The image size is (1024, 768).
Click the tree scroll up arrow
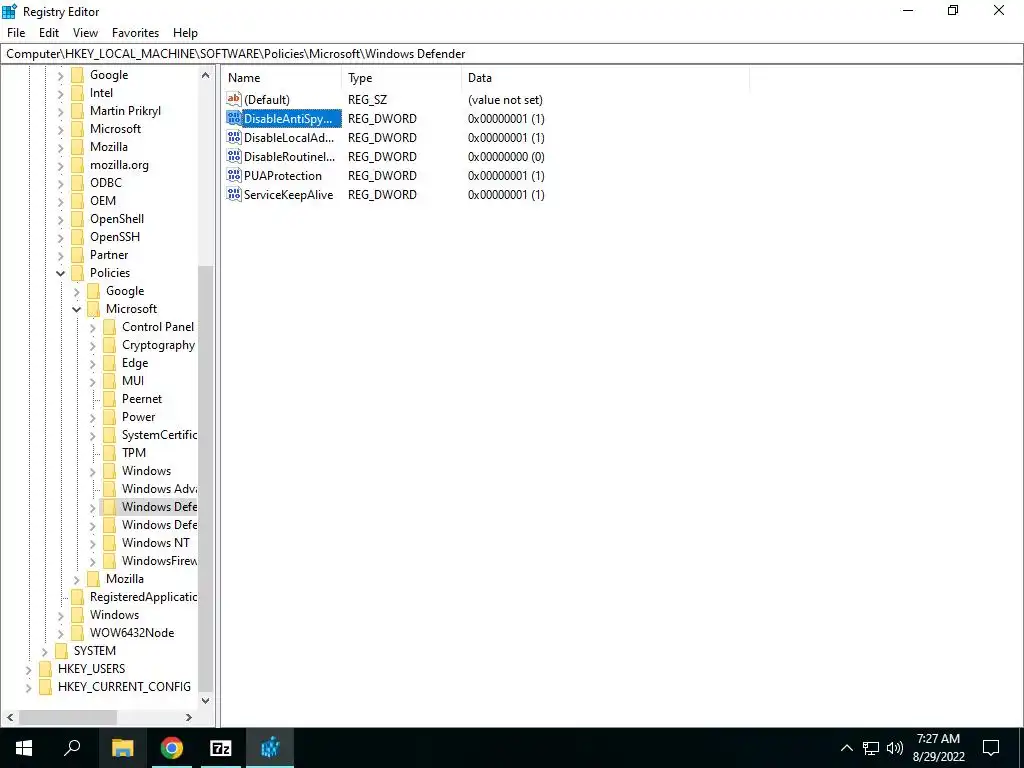coord(206,75)
